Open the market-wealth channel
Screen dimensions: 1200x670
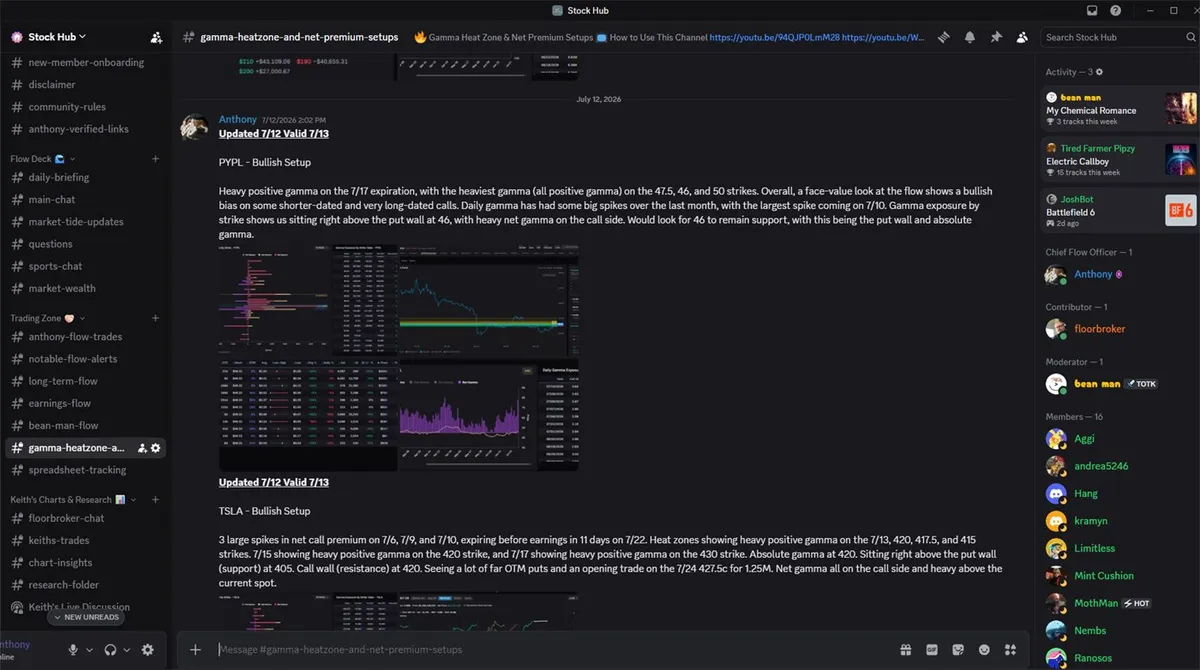(86, 288)
